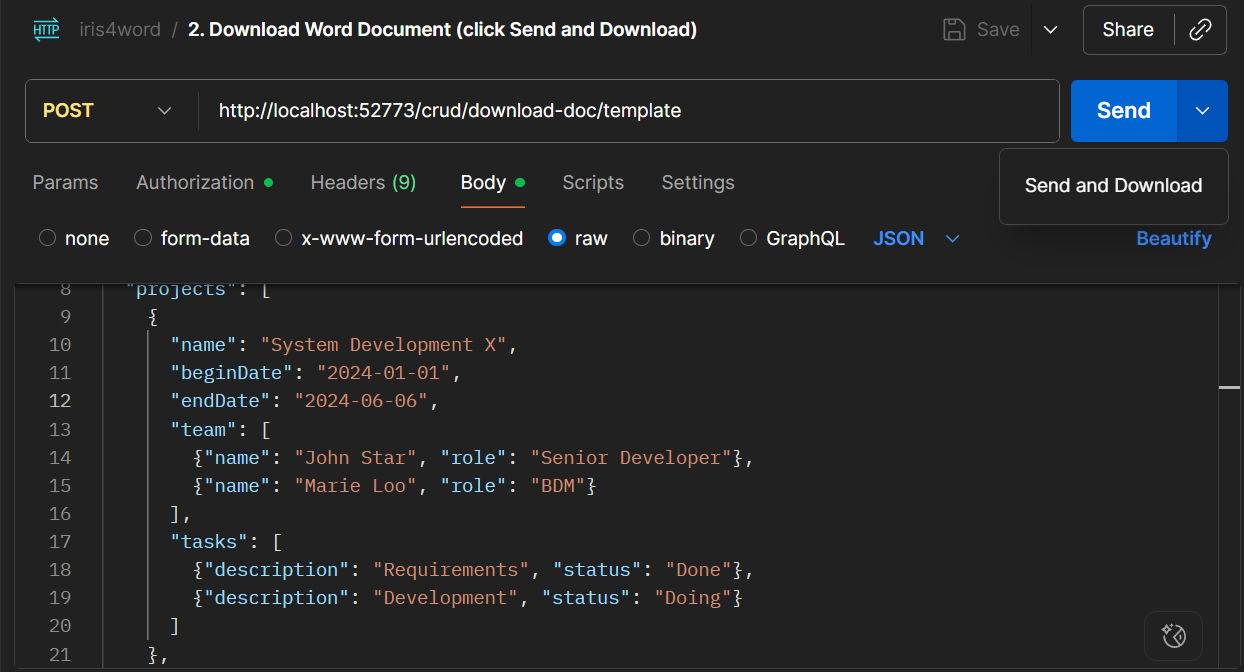Select the form-data radio option
This screenshot has height=672, width=1244.
143,238
